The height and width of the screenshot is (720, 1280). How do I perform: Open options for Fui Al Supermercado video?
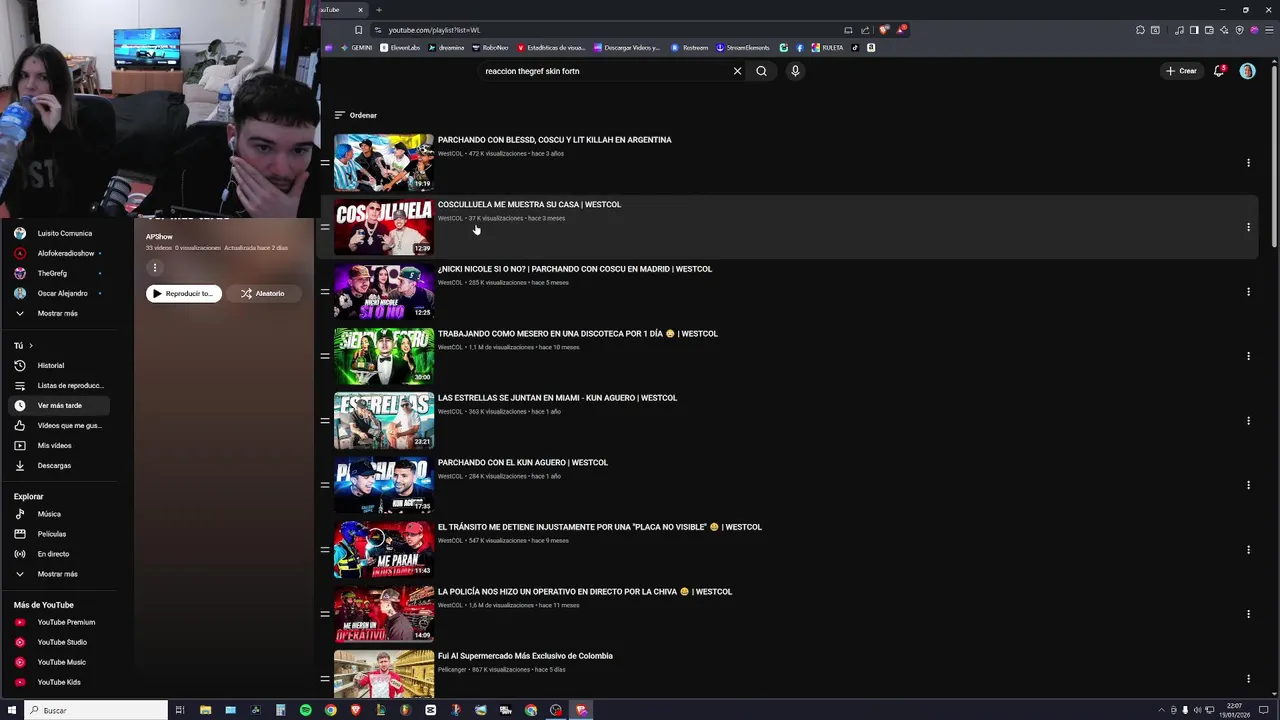1248,678
